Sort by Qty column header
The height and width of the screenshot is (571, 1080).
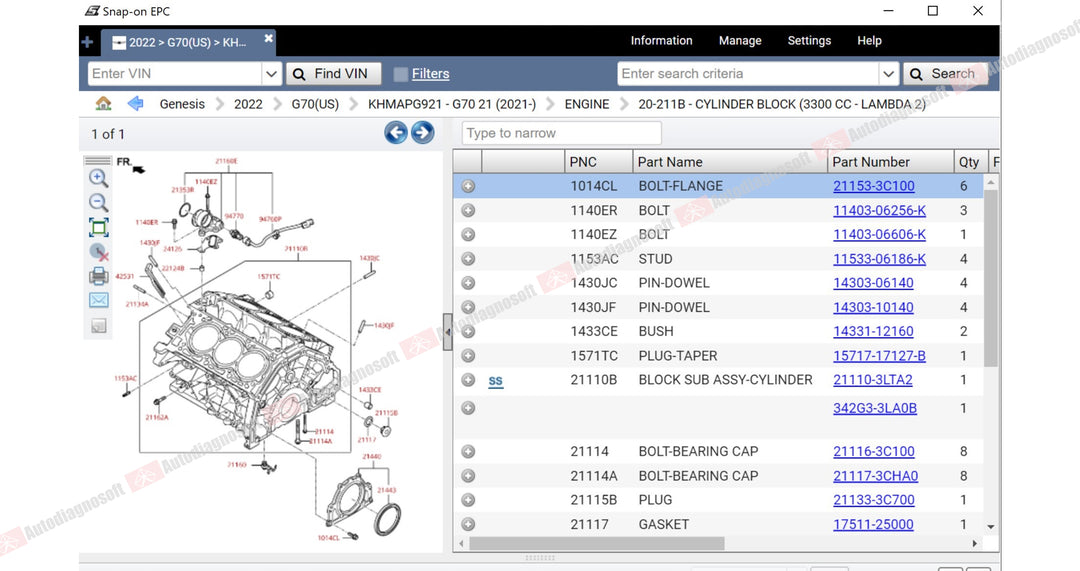[x=970, y=162]
